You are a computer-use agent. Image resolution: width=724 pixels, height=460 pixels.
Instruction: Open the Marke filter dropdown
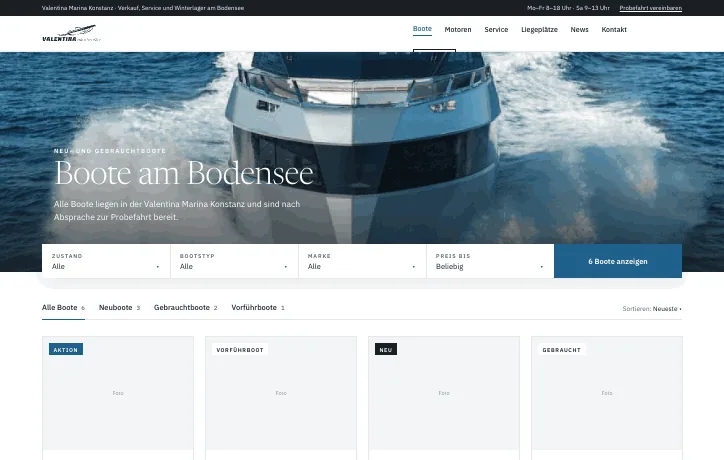click(362, 261)
